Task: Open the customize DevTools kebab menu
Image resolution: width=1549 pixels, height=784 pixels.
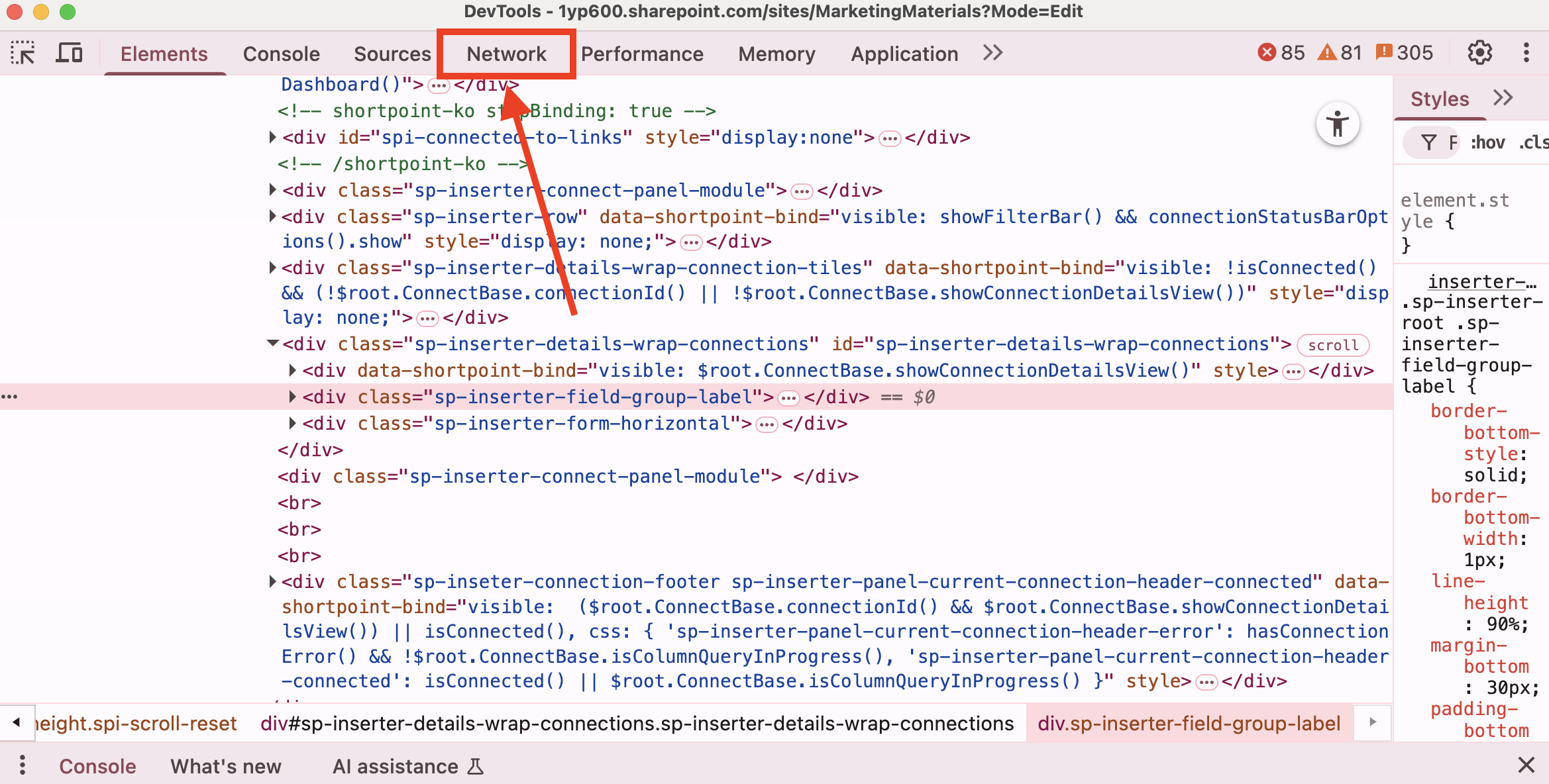Action: click(1526, 53)
